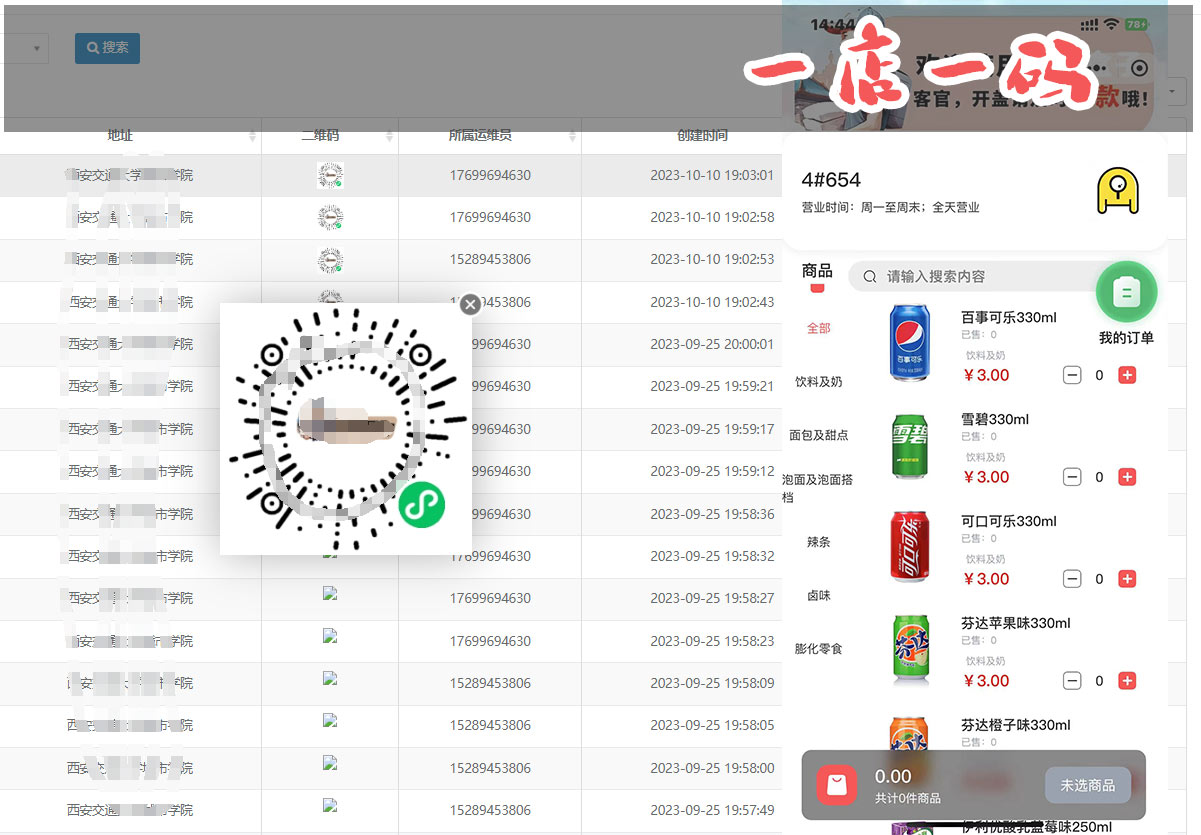Increase 百事可乐330ml quantity with the plus stepper
This screenshot has height=835, width=1201.
(1127, 375)
